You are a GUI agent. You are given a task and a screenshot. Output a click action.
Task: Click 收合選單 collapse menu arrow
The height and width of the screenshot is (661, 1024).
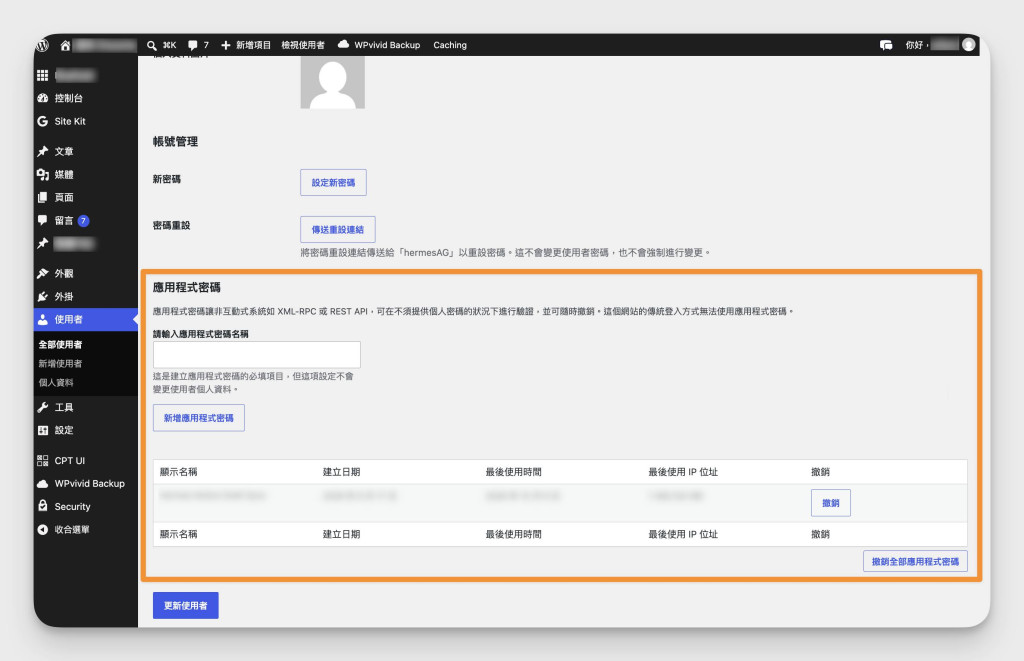point(42,530)
